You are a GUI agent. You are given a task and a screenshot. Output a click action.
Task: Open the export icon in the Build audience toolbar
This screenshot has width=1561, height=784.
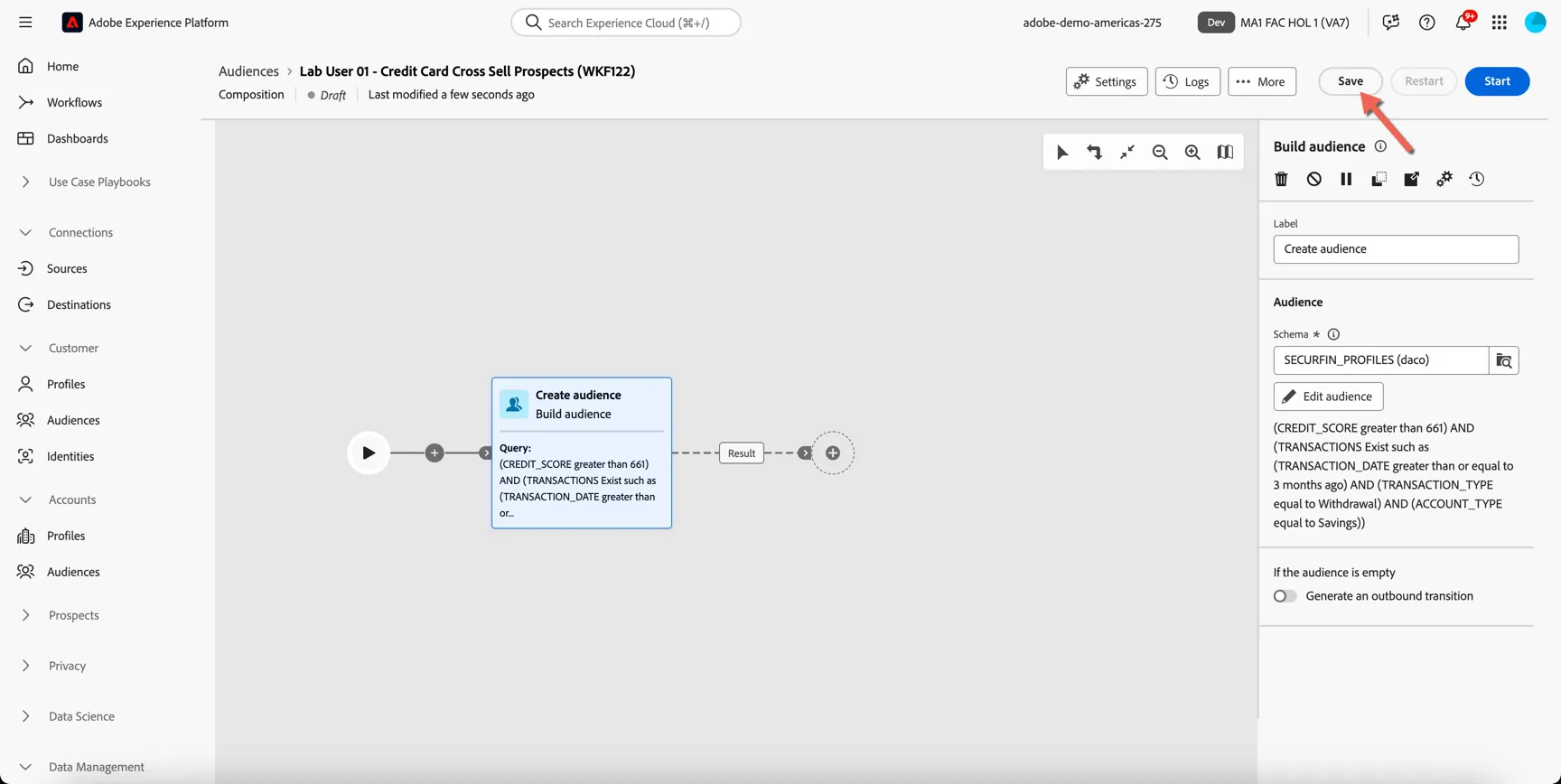pyautogui.click(x=1412, y=179)
